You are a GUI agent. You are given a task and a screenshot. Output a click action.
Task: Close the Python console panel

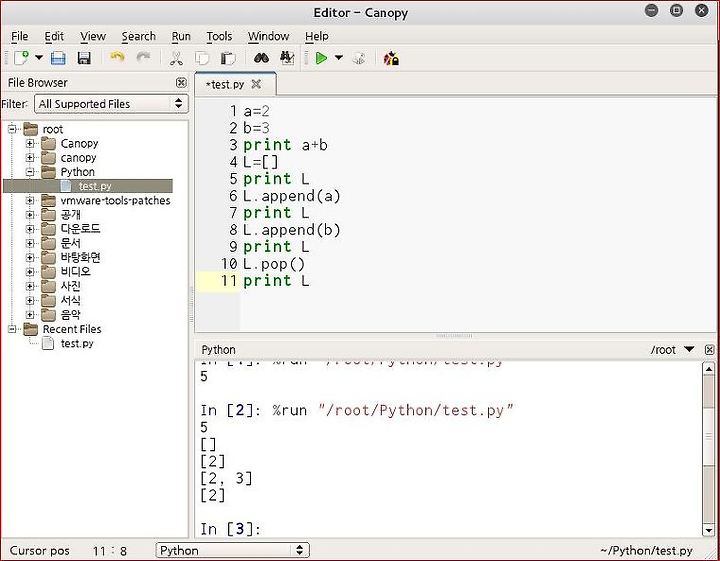pos(709,350)
